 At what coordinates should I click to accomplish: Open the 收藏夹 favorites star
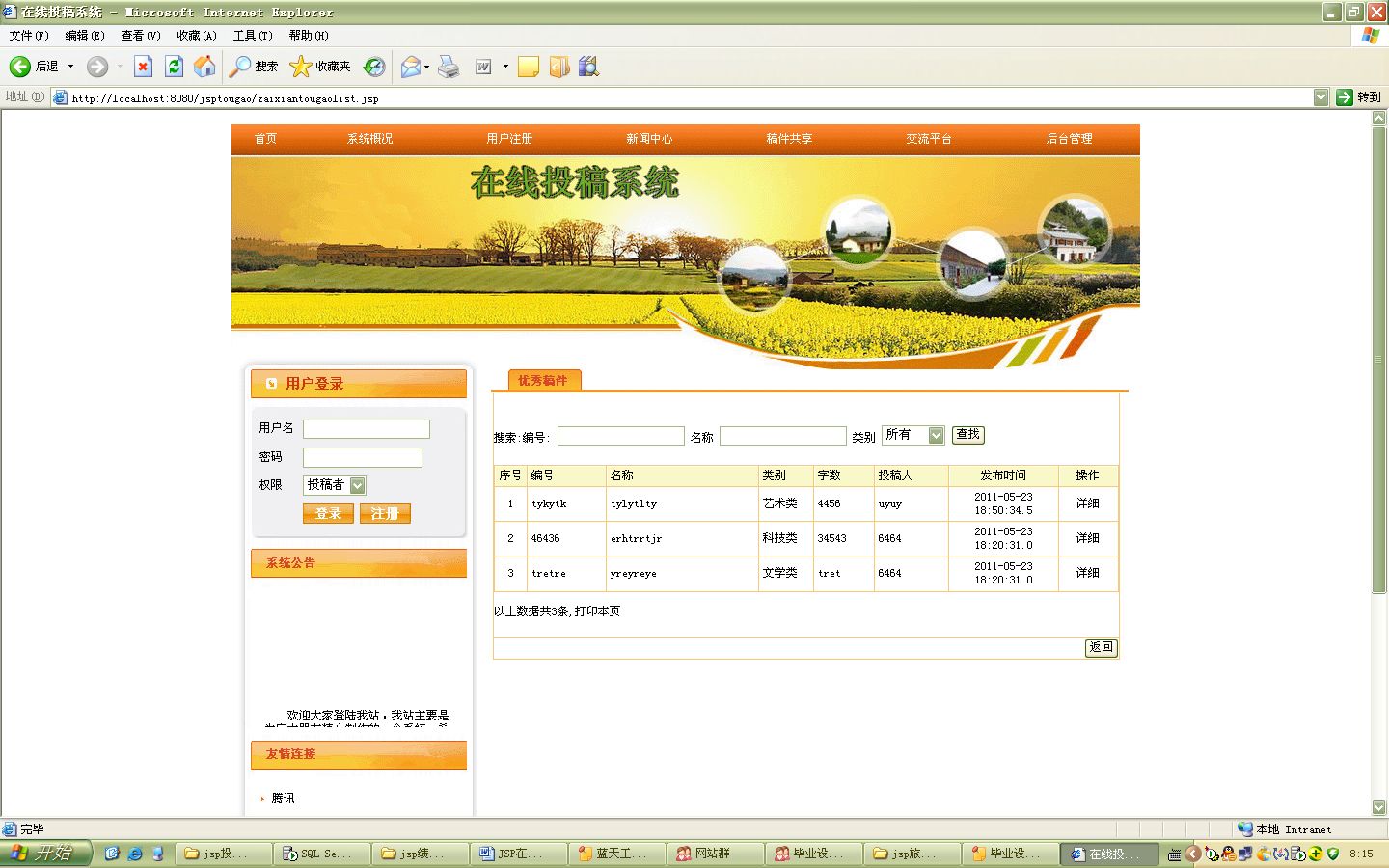point(320,67)
